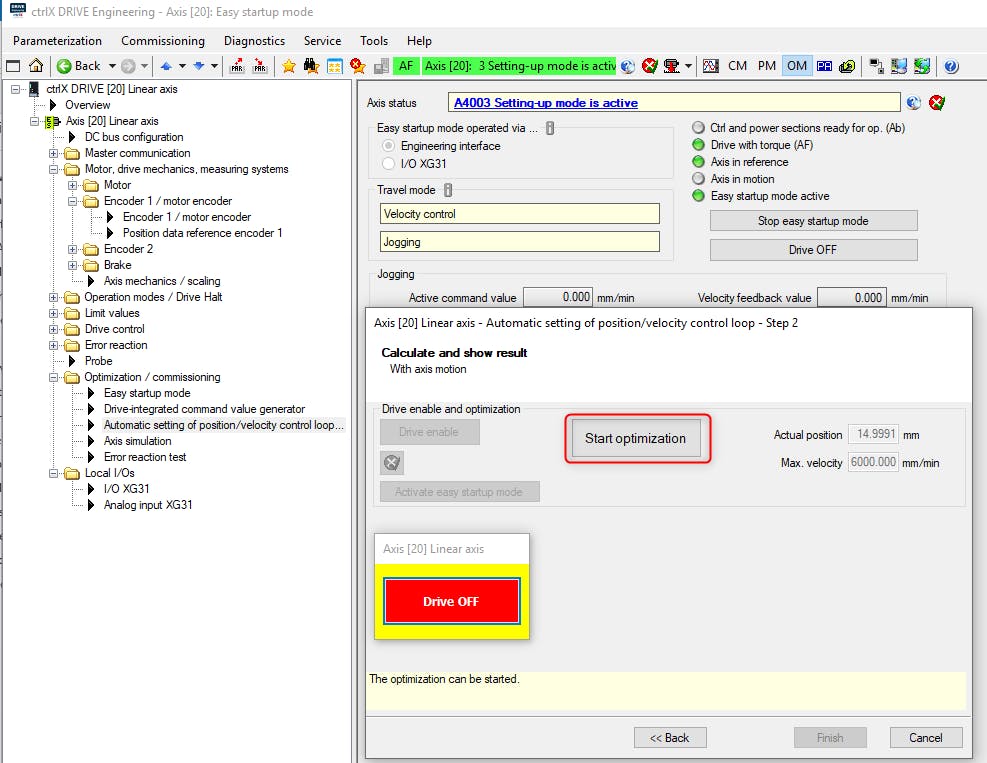Open the Help menu

coord(419,41)
